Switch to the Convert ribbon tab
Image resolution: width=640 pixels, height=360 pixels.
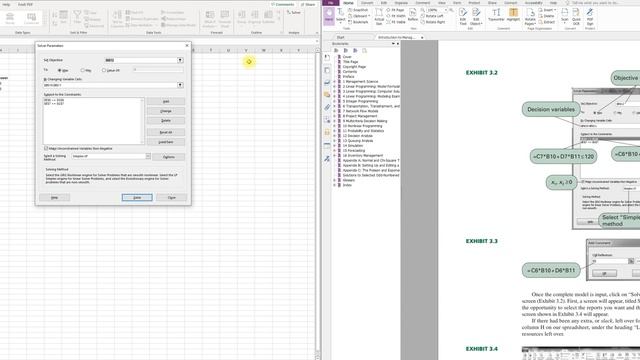(367, 3)
